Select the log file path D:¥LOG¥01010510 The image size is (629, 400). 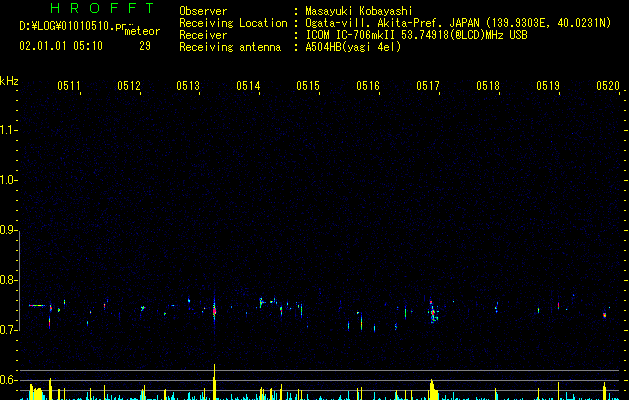pyautogui.click(x=67, y=26)
